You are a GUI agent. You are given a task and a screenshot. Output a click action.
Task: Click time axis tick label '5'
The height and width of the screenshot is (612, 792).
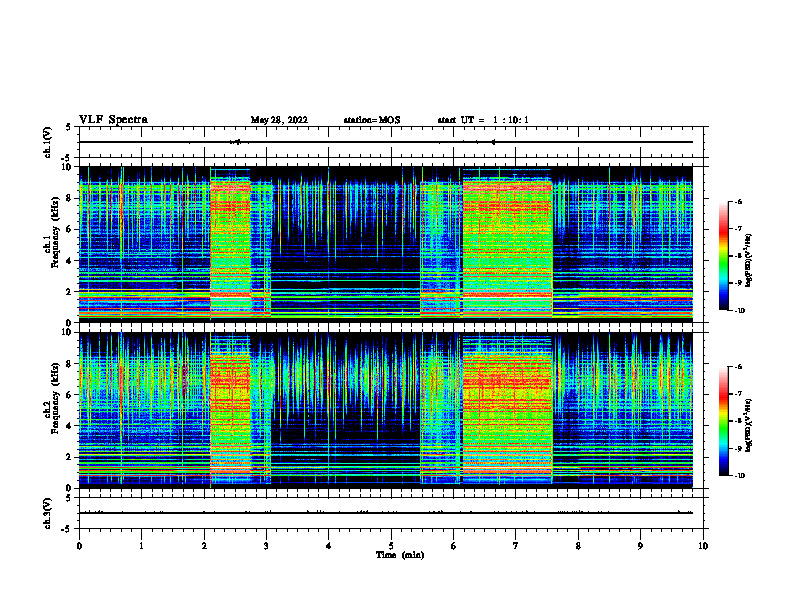click(x=391, y=546)
